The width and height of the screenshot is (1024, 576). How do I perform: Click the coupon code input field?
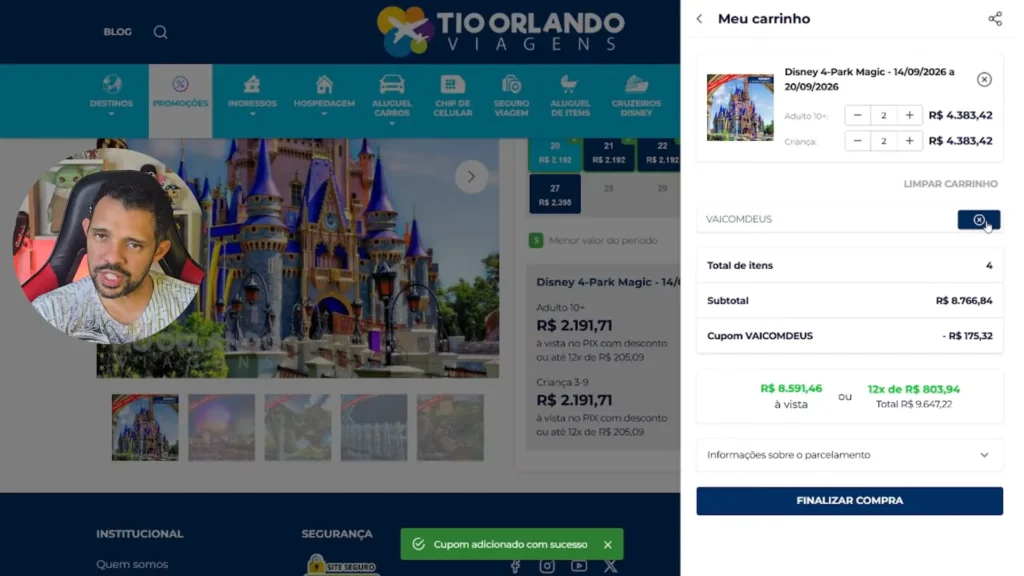point(827,219)
